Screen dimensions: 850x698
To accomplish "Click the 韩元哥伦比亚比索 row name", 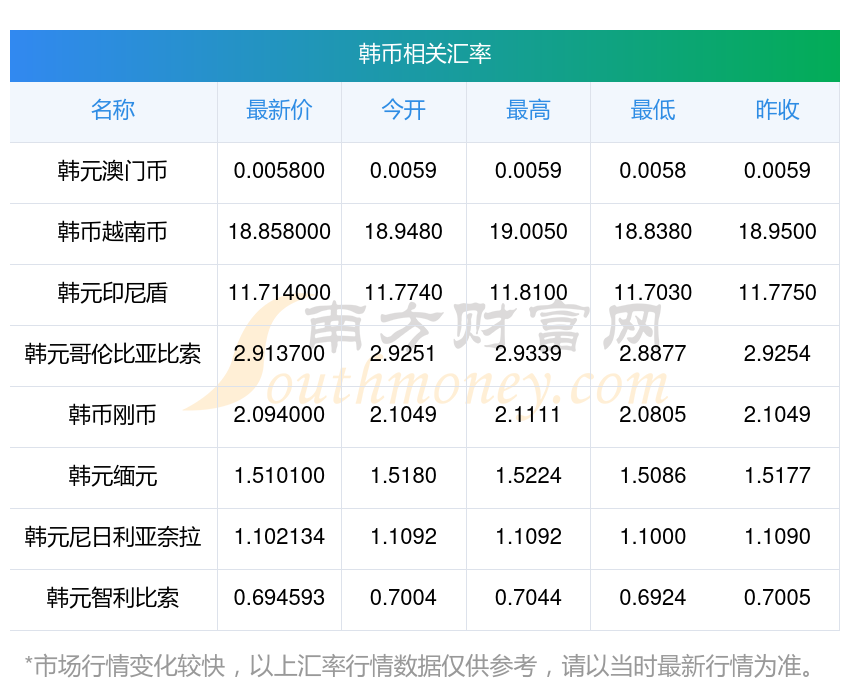I will coord(113,354).
